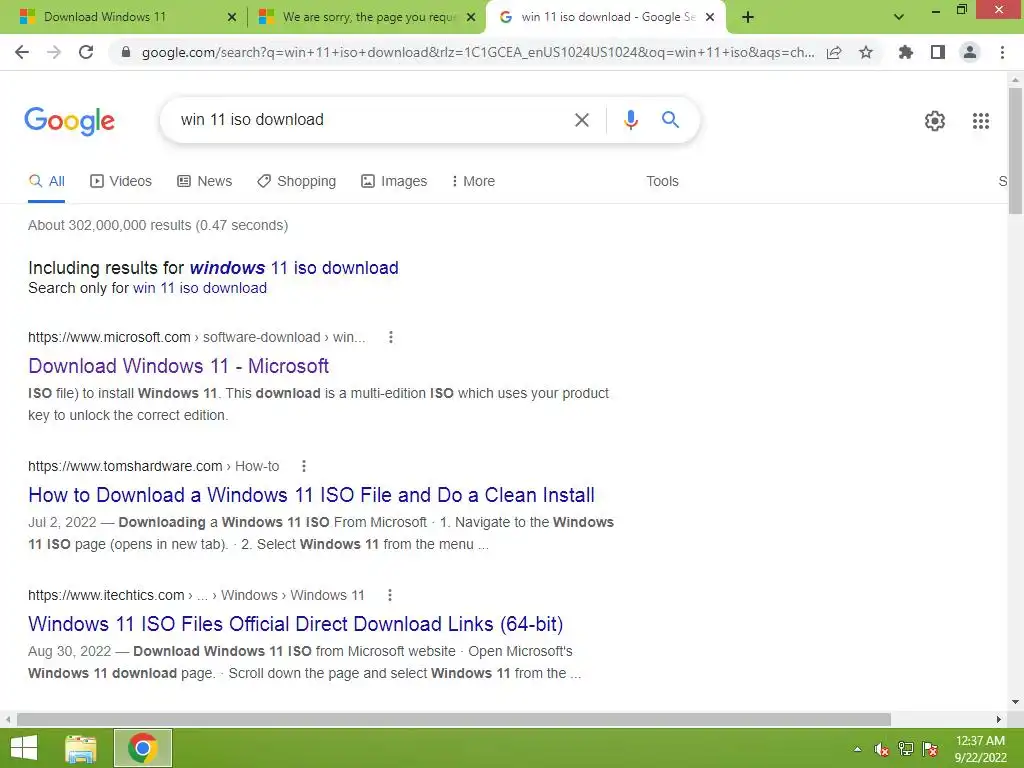Open options for the Microsoft result
The image size is (1024, 768).
click(391, 337)
